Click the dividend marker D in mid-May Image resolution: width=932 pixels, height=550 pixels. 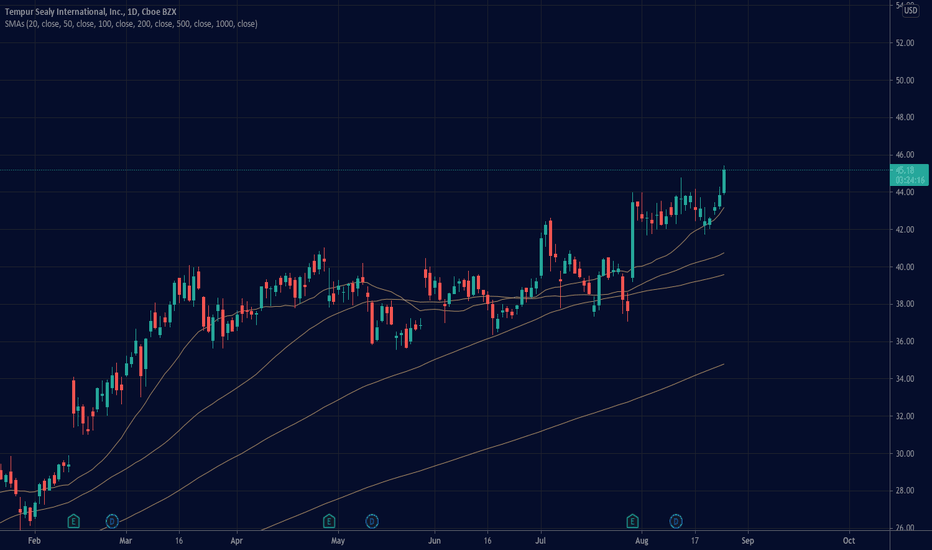tap(371, 521)
